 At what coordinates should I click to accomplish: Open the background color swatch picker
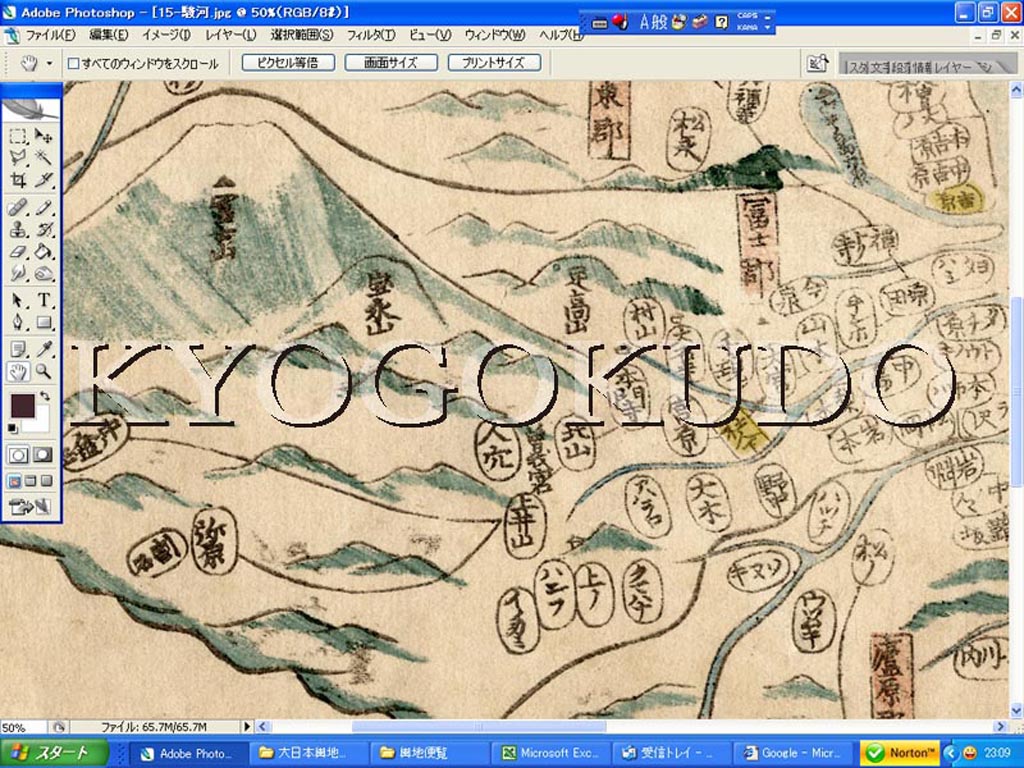point(40,422)
